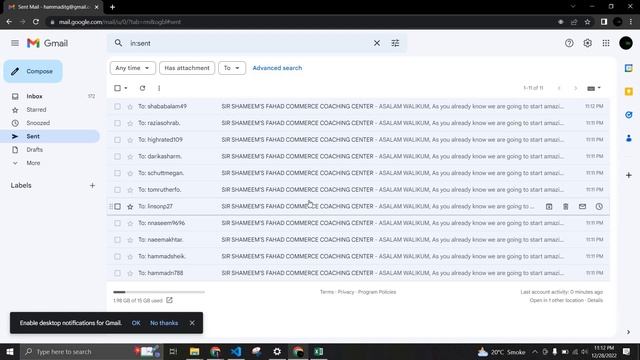Refresh the sent mail list

point(142,88)
